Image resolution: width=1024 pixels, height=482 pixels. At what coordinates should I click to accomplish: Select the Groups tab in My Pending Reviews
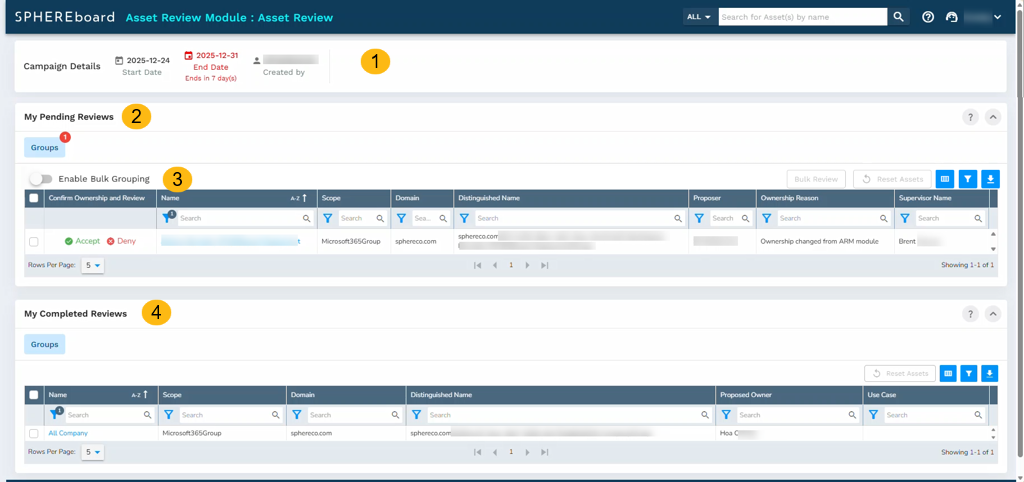(44, 148)
